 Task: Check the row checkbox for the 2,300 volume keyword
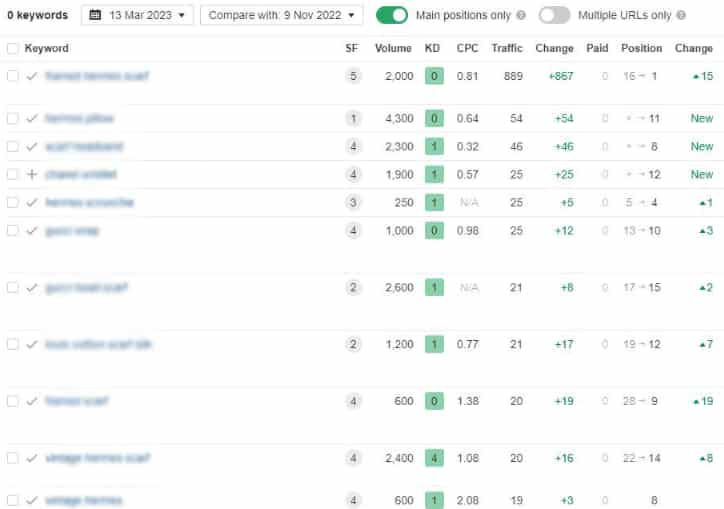pyautogui.click(x=13, y=146)
